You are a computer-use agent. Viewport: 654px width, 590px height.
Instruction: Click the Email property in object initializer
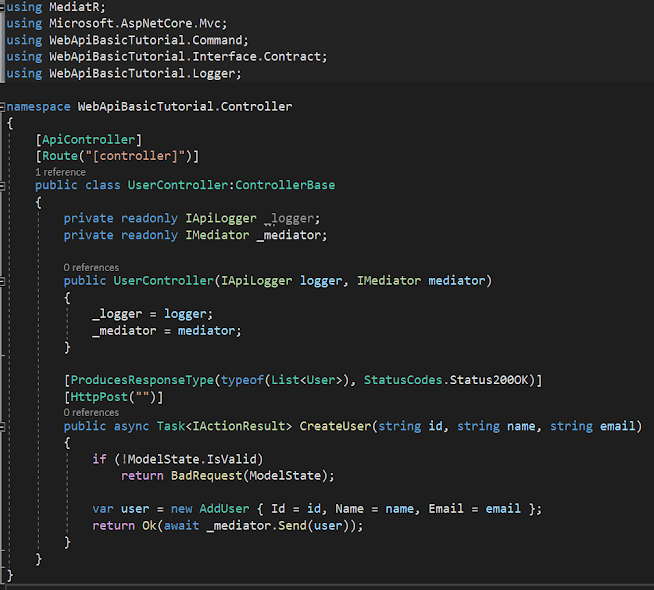(446, 509)
